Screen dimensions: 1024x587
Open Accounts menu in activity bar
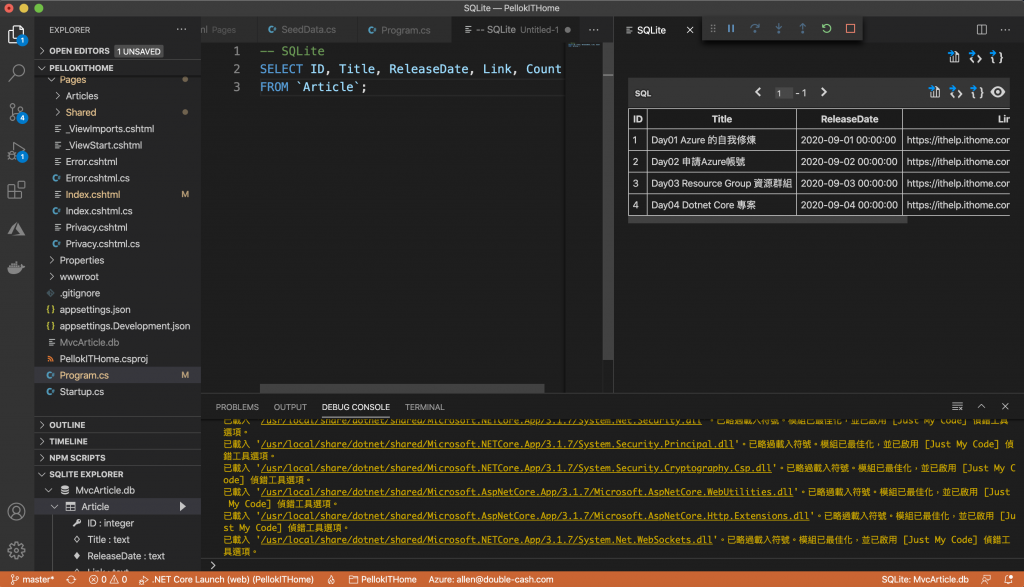16,511
